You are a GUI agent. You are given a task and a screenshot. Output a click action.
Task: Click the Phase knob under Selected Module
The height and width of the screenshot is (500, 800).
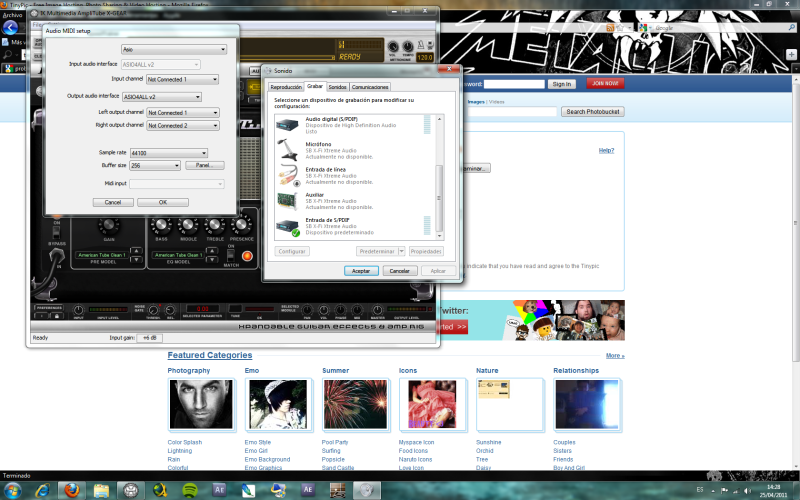[340, 310]
